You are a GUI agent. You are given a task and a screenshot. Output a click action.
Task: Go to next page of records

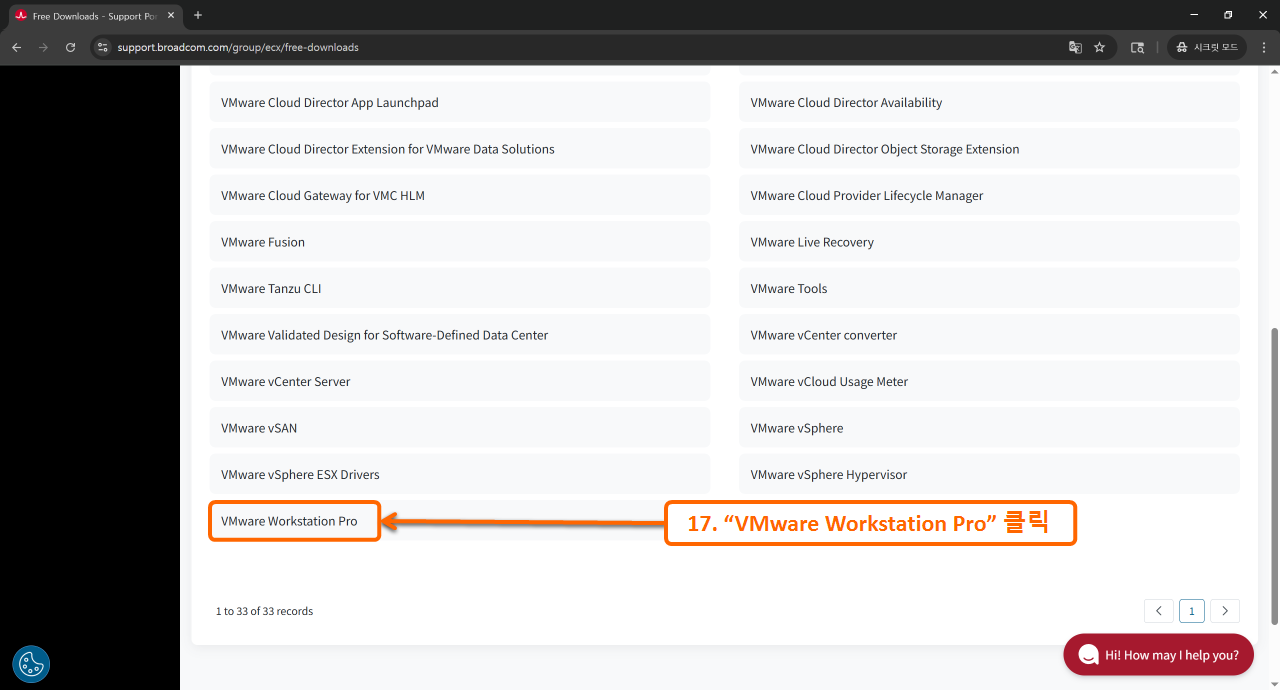1225,611
